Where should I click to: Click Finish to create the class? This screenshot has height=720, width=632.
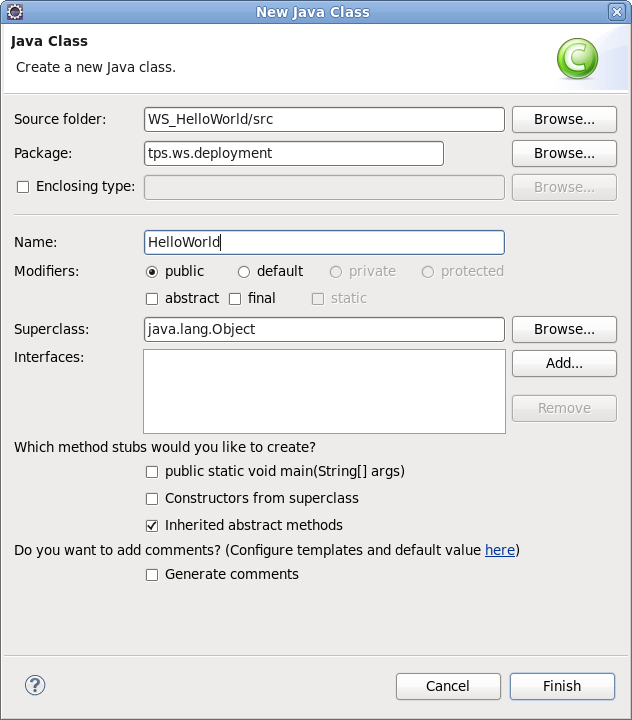click(562, 686)
